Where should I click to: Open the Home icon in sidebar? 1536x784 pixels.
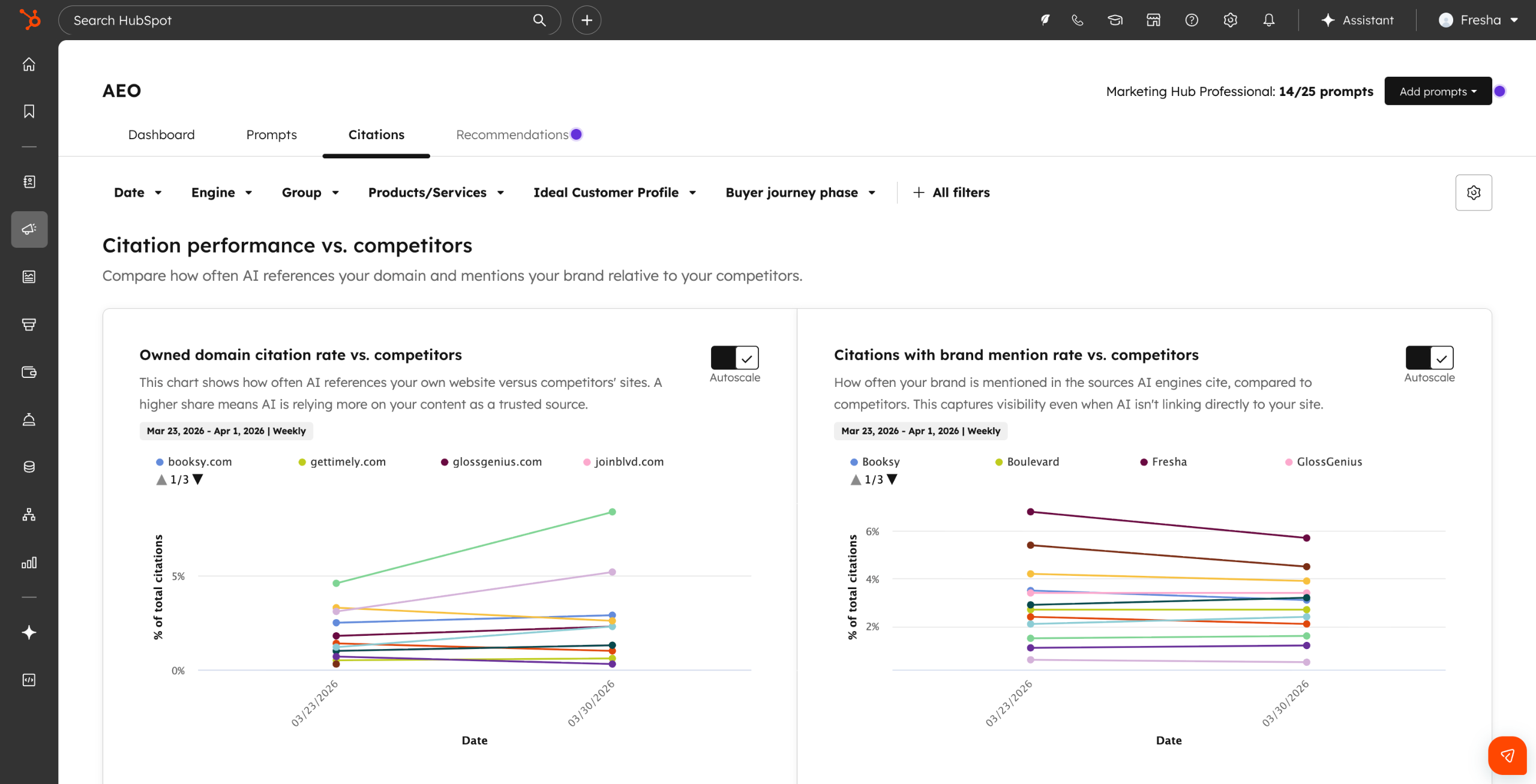tap(29, 64)
